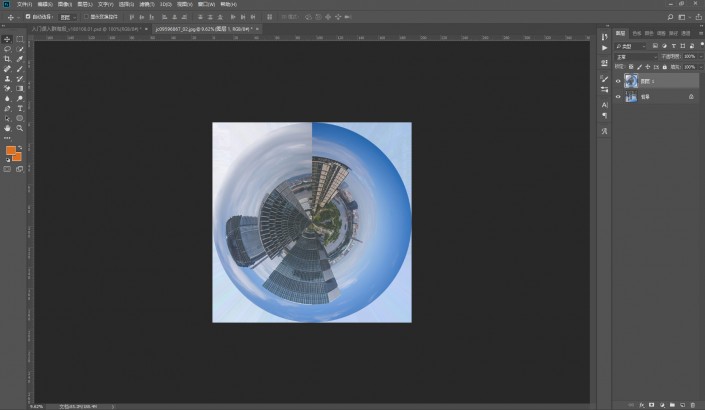Open the Brush Settings panel icon
This screenshot has height=410, width=705.
point(605,79)
